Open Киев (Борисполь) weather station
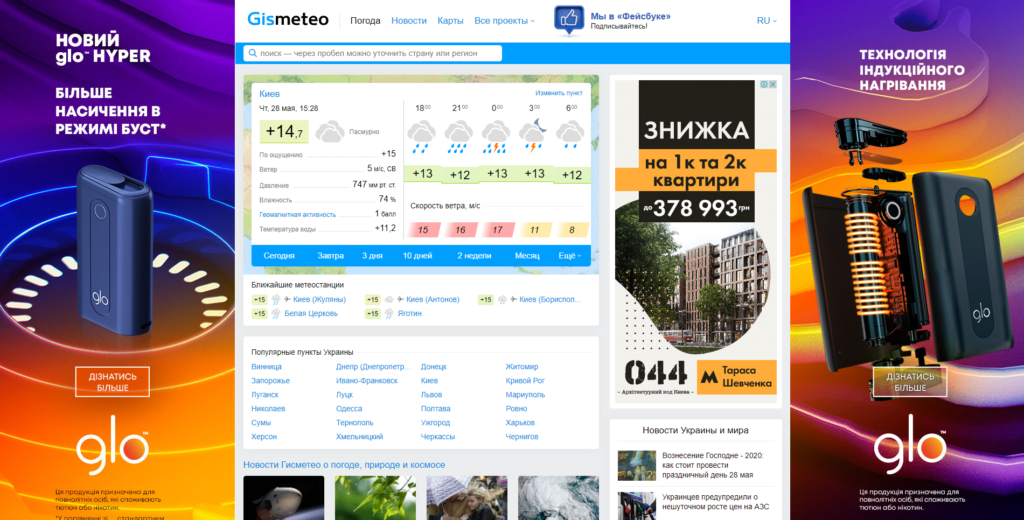Viewport: 1024px width, 520px height. click(550, 299)
